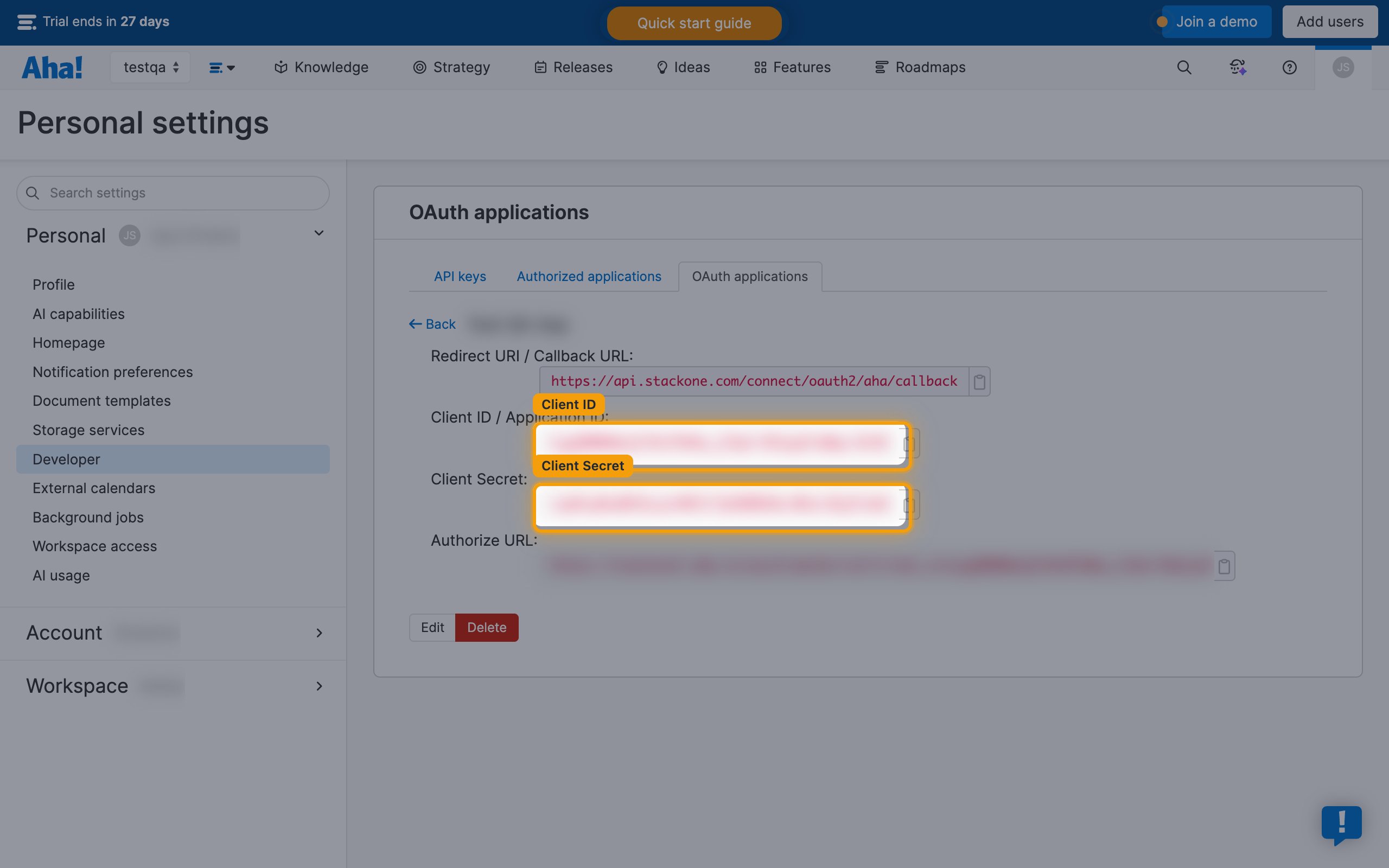Open the Strategy menu
Image resolution: width=1389 pixels, height=868 pixels.
point(452,67)
